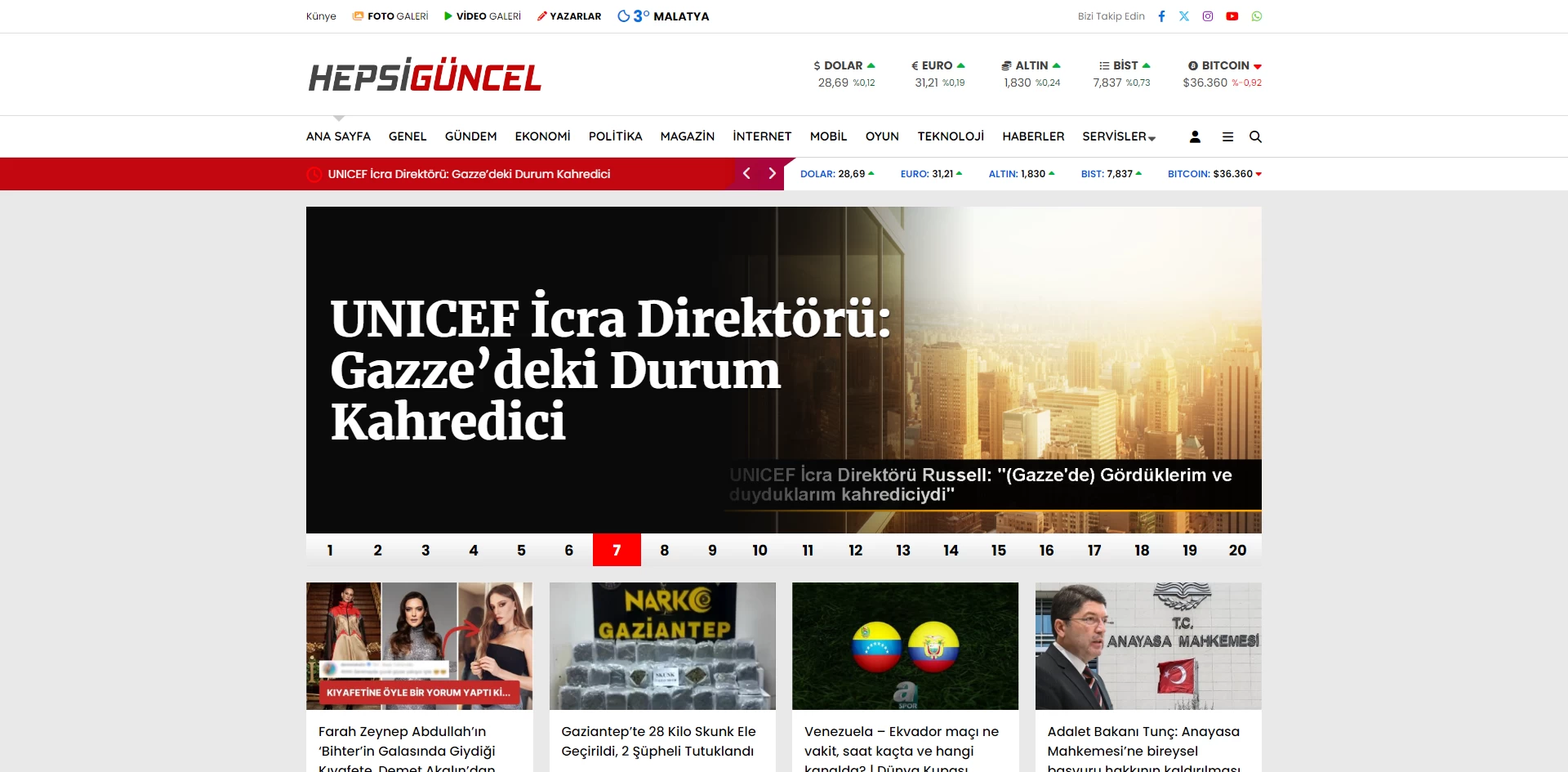The height and width of the screenshot is (772, 1568).
Task: Click BIST: 7,837 in ticker bar
Action: pos(1111,174)
